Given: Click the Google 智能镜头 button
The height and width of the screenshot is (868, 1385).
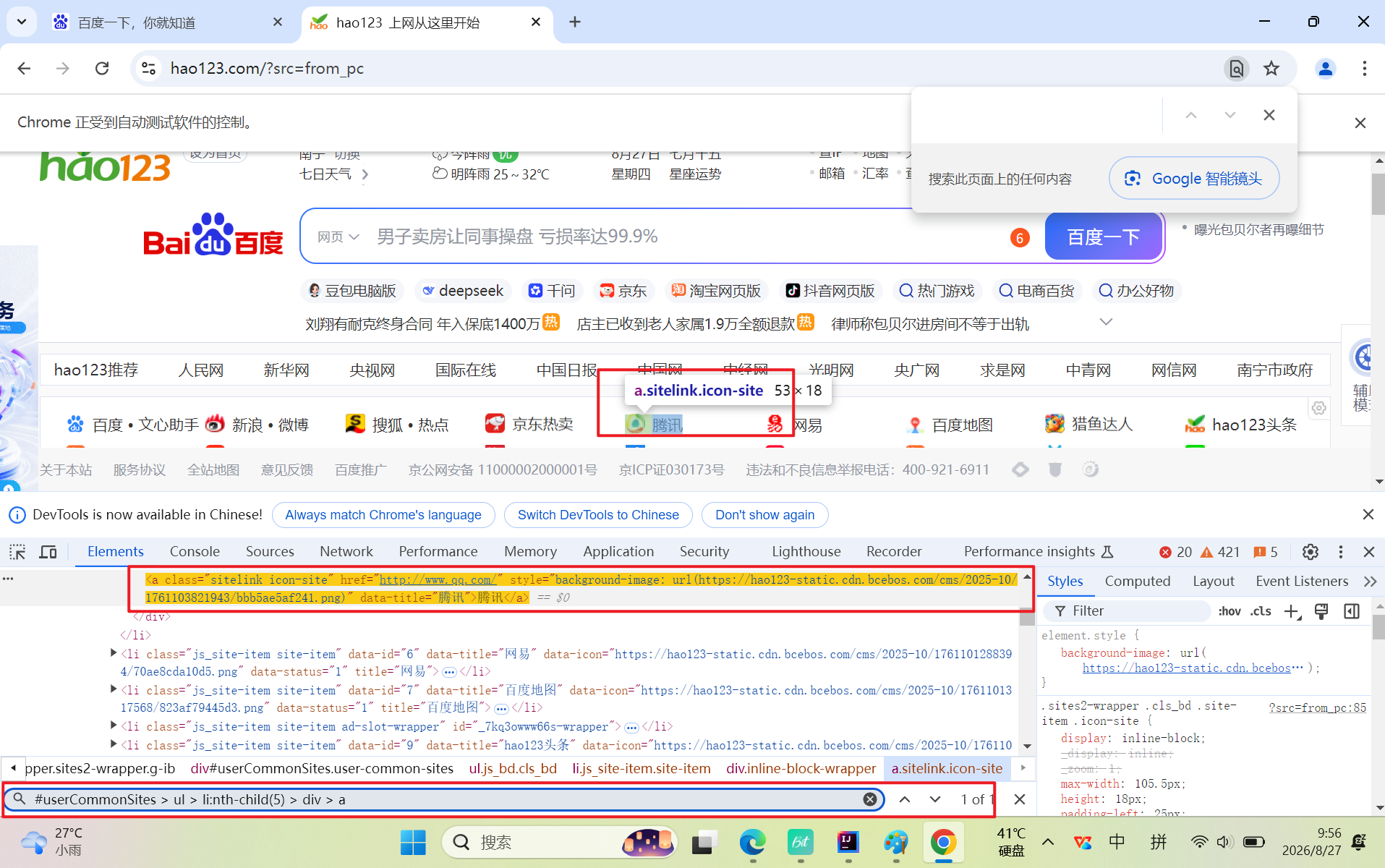Looking at the screenshot, I should pos(1194,178).
